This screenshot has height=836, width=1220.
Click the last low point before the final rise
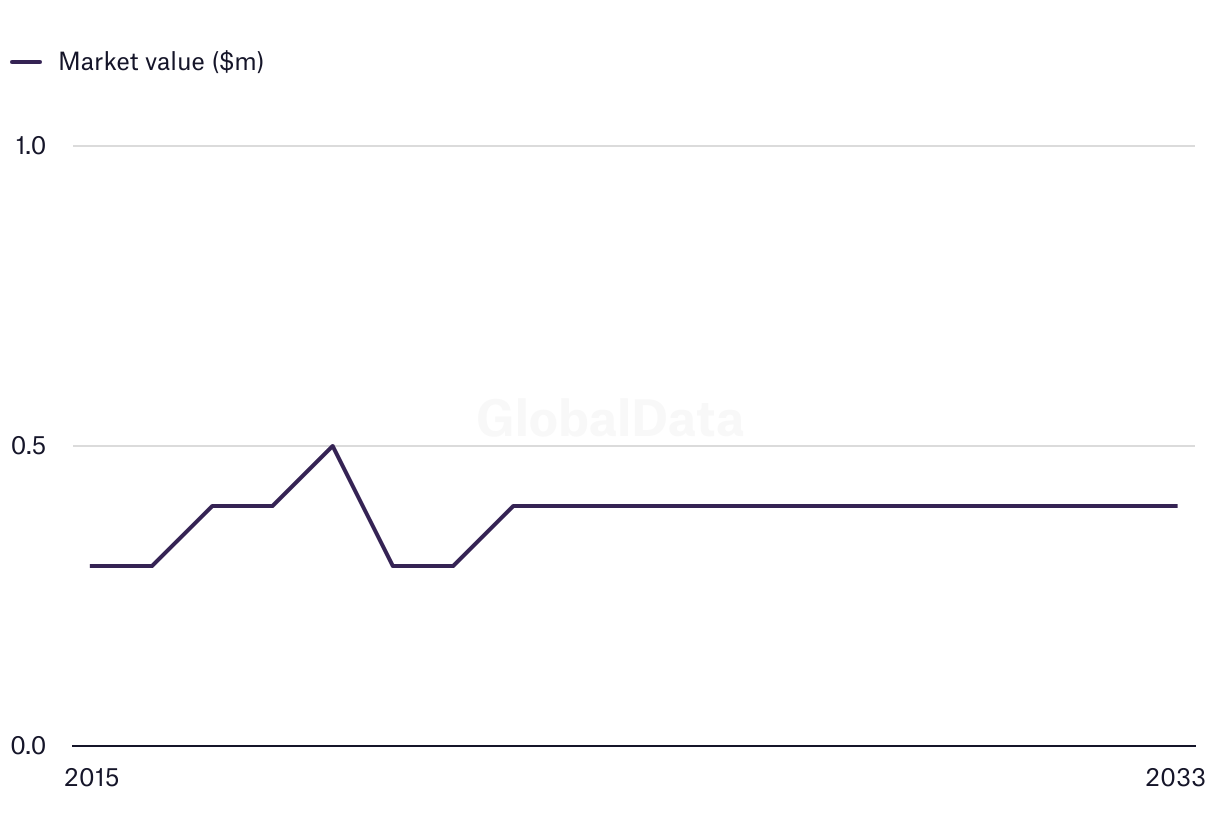coord(453,566)
